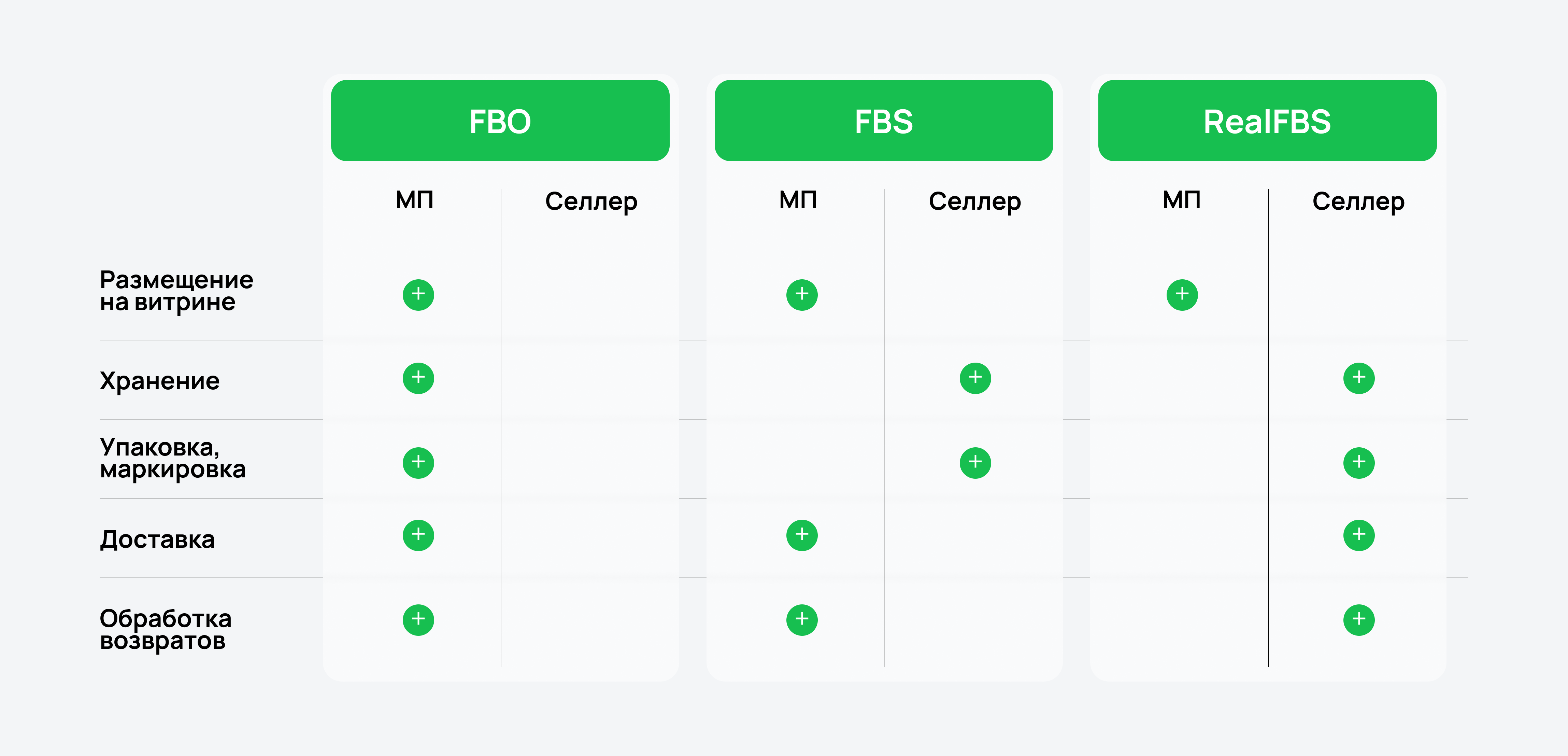Click FBS Селлер plus for Упаковка, маркировка

click(x=975, y=463)
